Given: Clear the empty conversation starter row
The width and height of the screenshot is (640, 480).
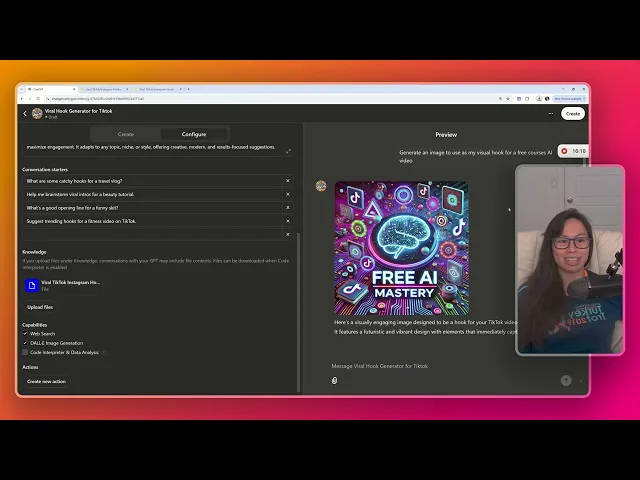Looking at the screenshot, I should tap(288, 234).
